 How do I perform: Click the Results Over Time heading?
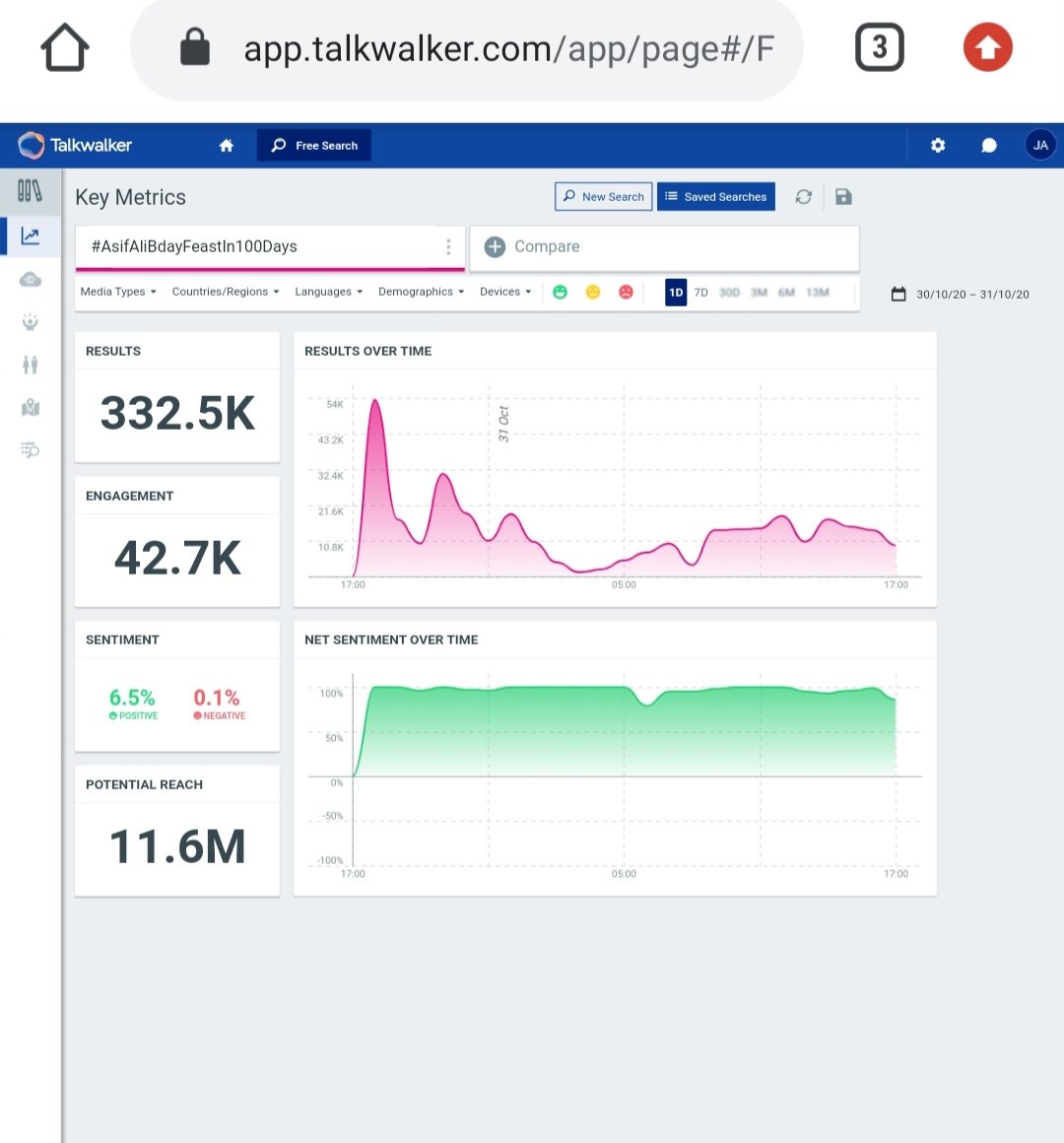[x=368, y=351]
